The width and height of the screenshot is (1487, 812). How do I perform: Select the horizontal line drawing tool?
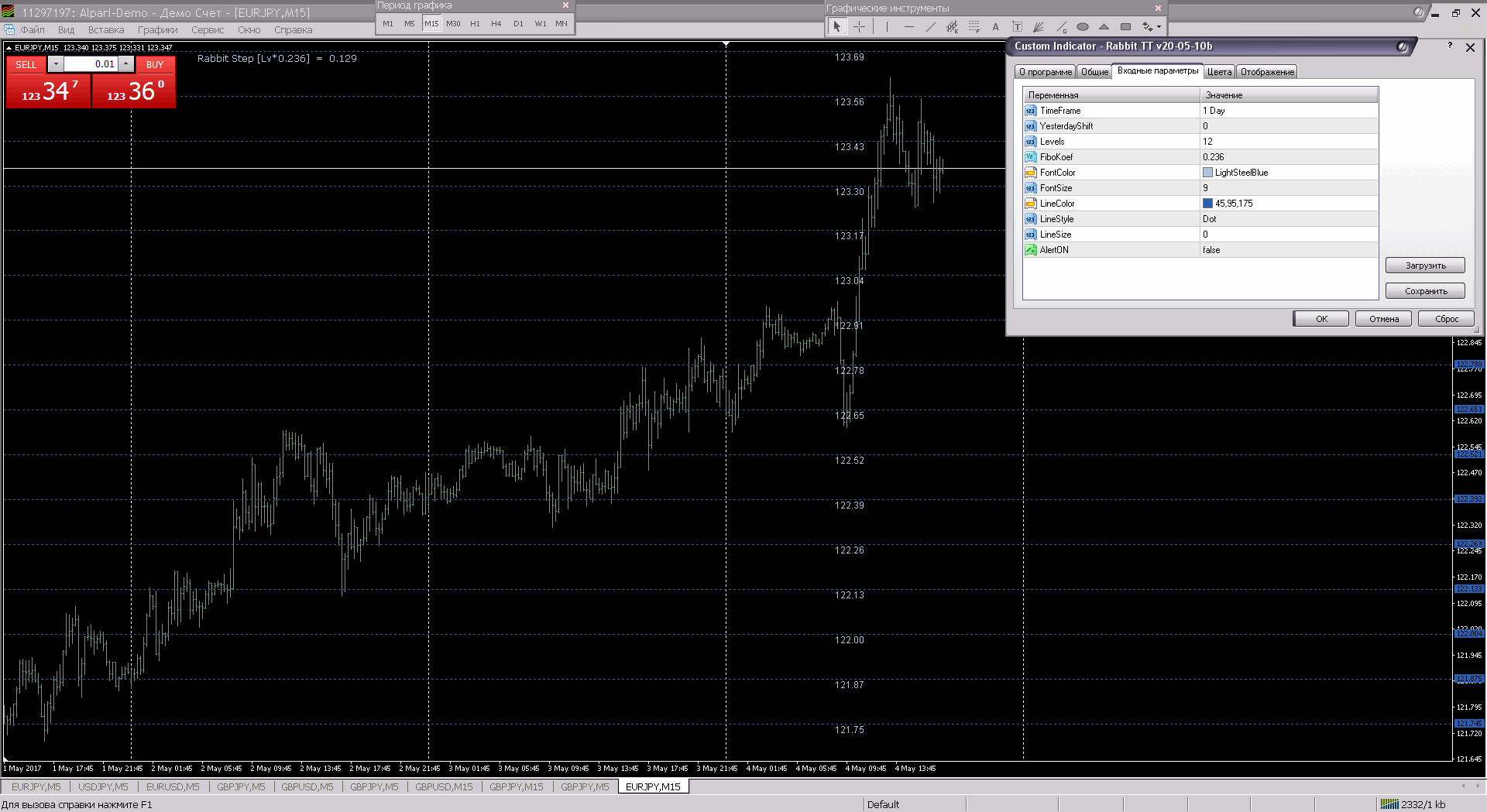909,26
